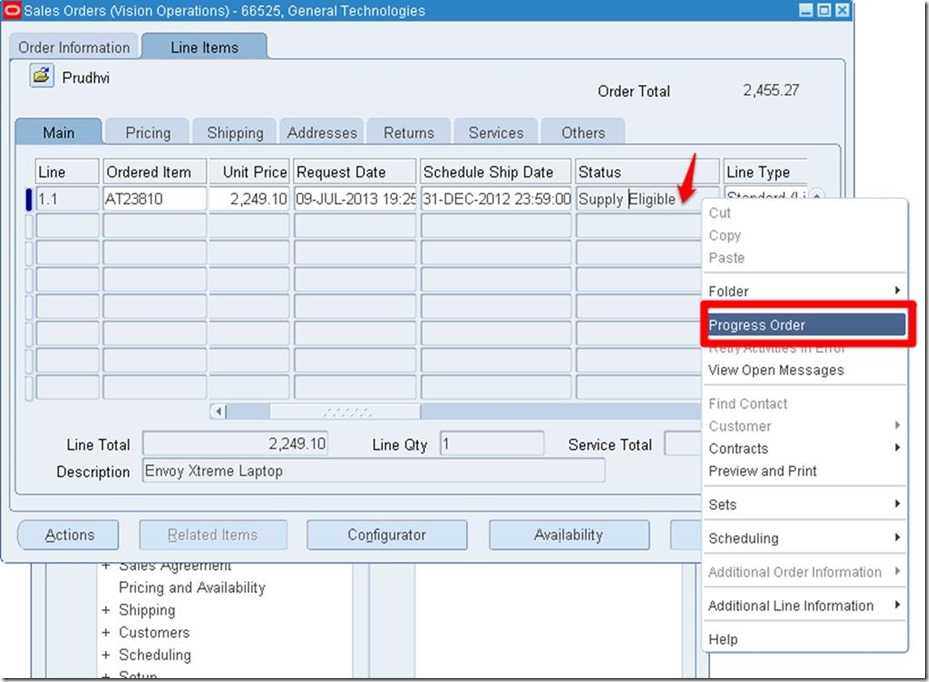Screen dimensions: 929x682
Task: Click the 09-JUL-2013 request date cell
Action: [x=355, y=199]
